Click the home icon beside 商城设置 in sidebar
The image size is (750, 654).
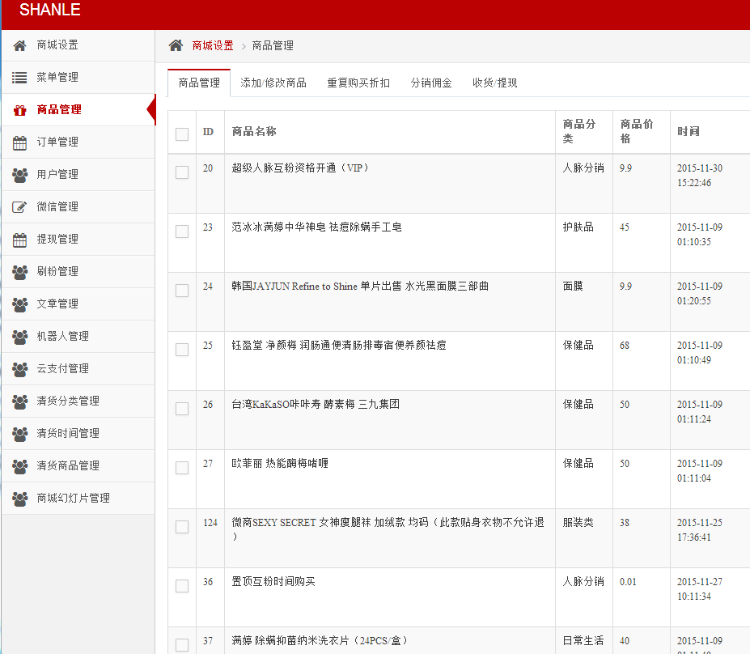click(20, 45)
